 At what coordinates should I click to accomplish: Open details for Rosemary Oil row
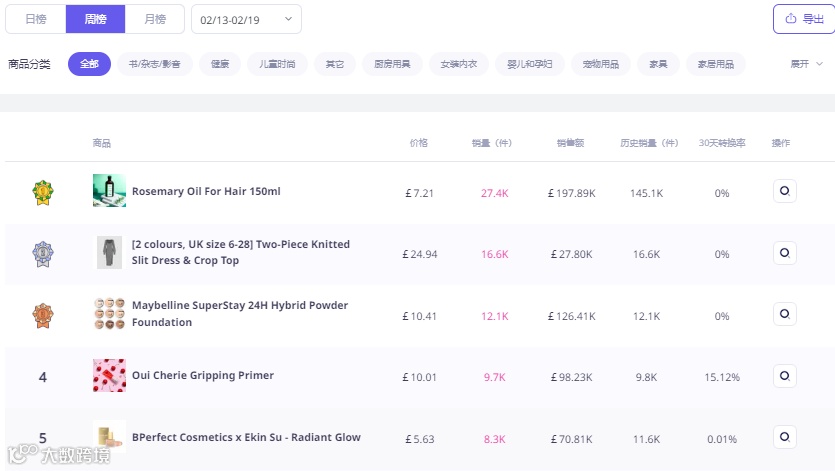785,191
